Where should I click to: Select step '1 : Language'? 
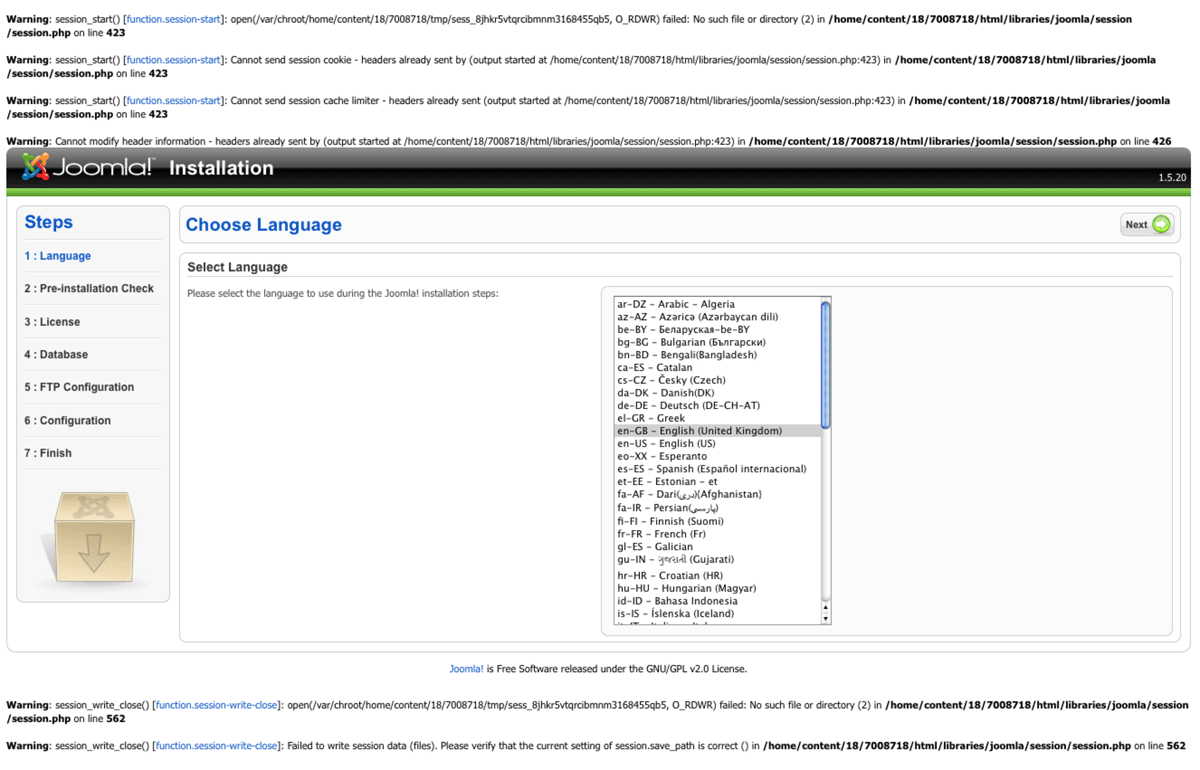(58, 256)
